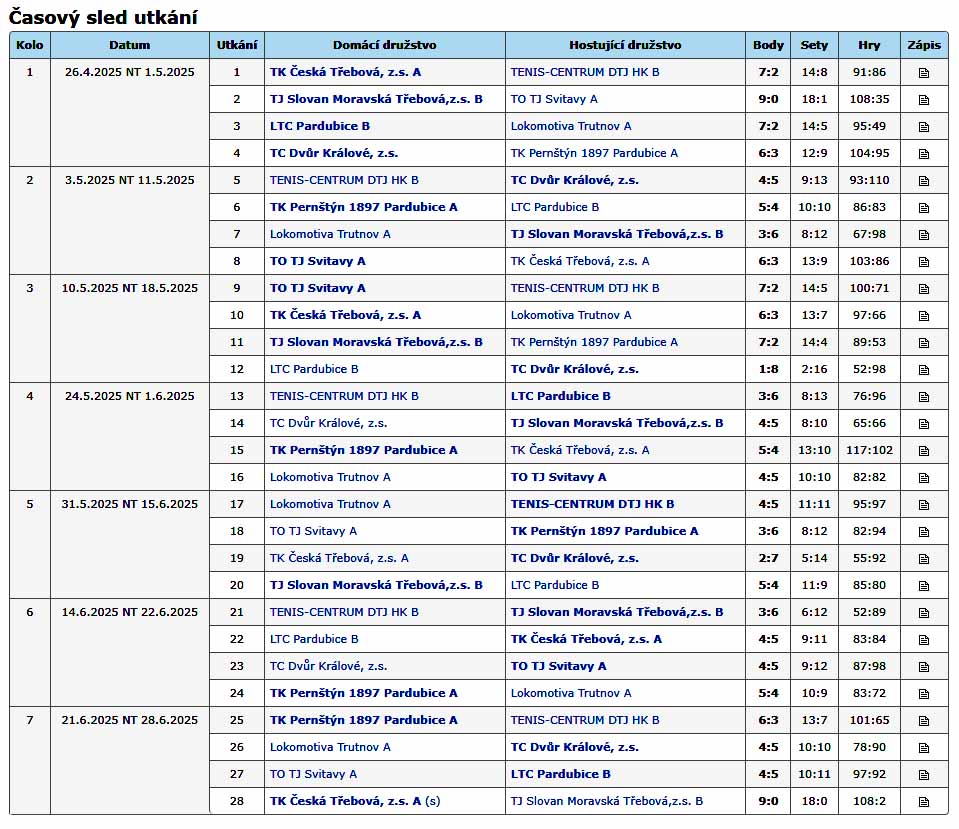The width and height of the screenshot is (959, 829).
Task: Open home team TC Dvůr Králové in match 4
Action: 334,153
